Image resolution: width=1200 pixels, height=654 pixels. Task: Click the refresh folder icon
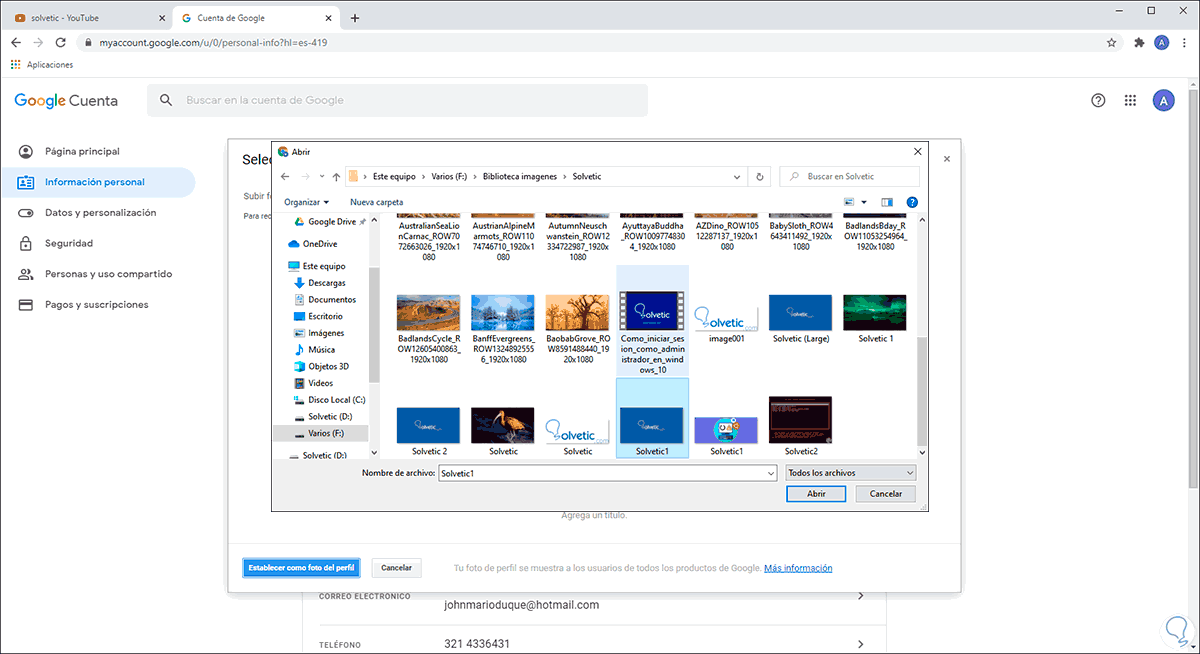(760, 176)
